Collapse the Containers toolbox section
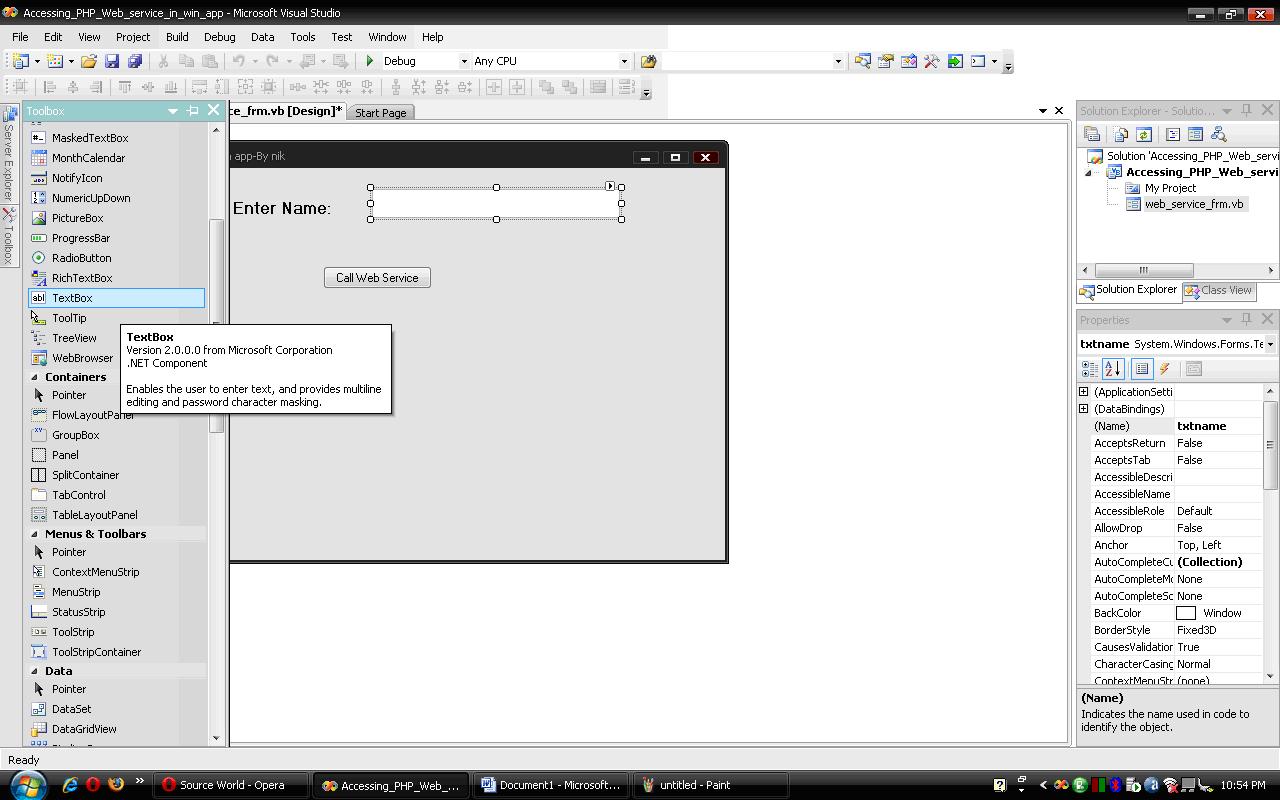 pos(35,377)
